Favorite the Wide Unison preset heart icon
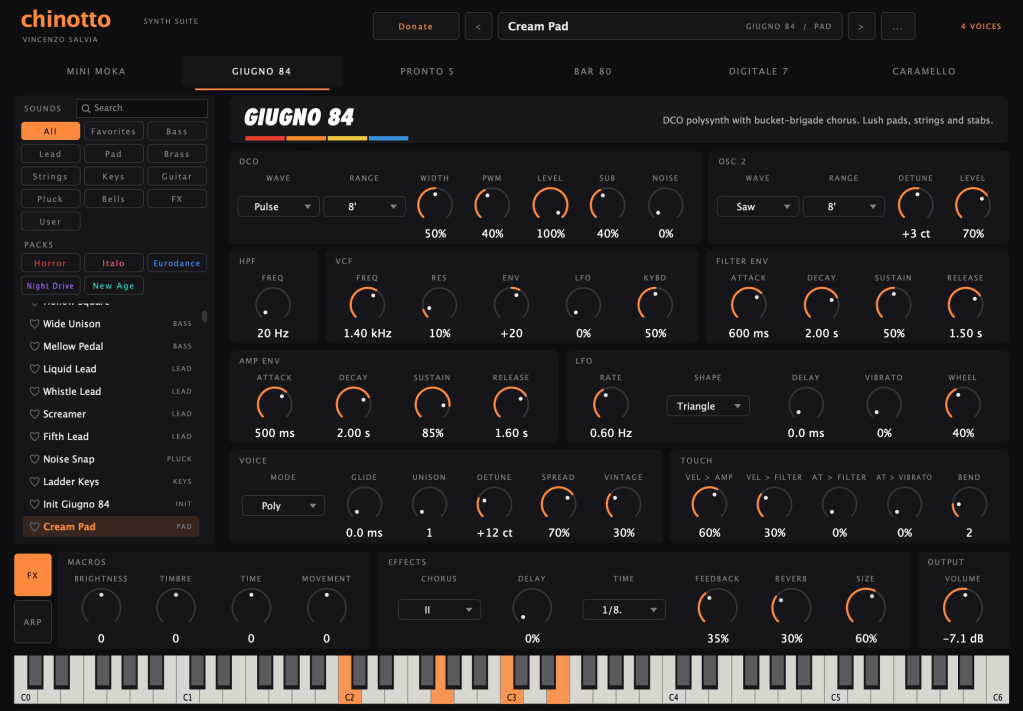 35,324
